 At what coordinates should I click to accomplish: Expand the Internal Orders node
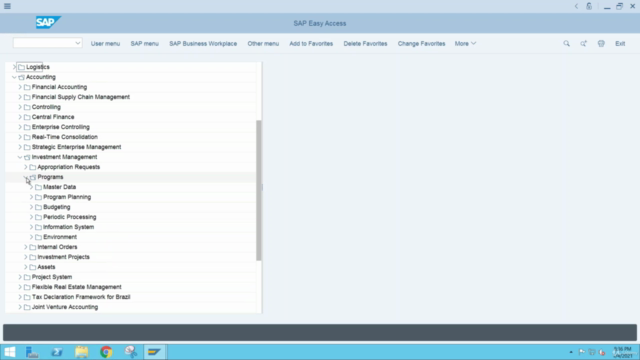coord(26,247)
